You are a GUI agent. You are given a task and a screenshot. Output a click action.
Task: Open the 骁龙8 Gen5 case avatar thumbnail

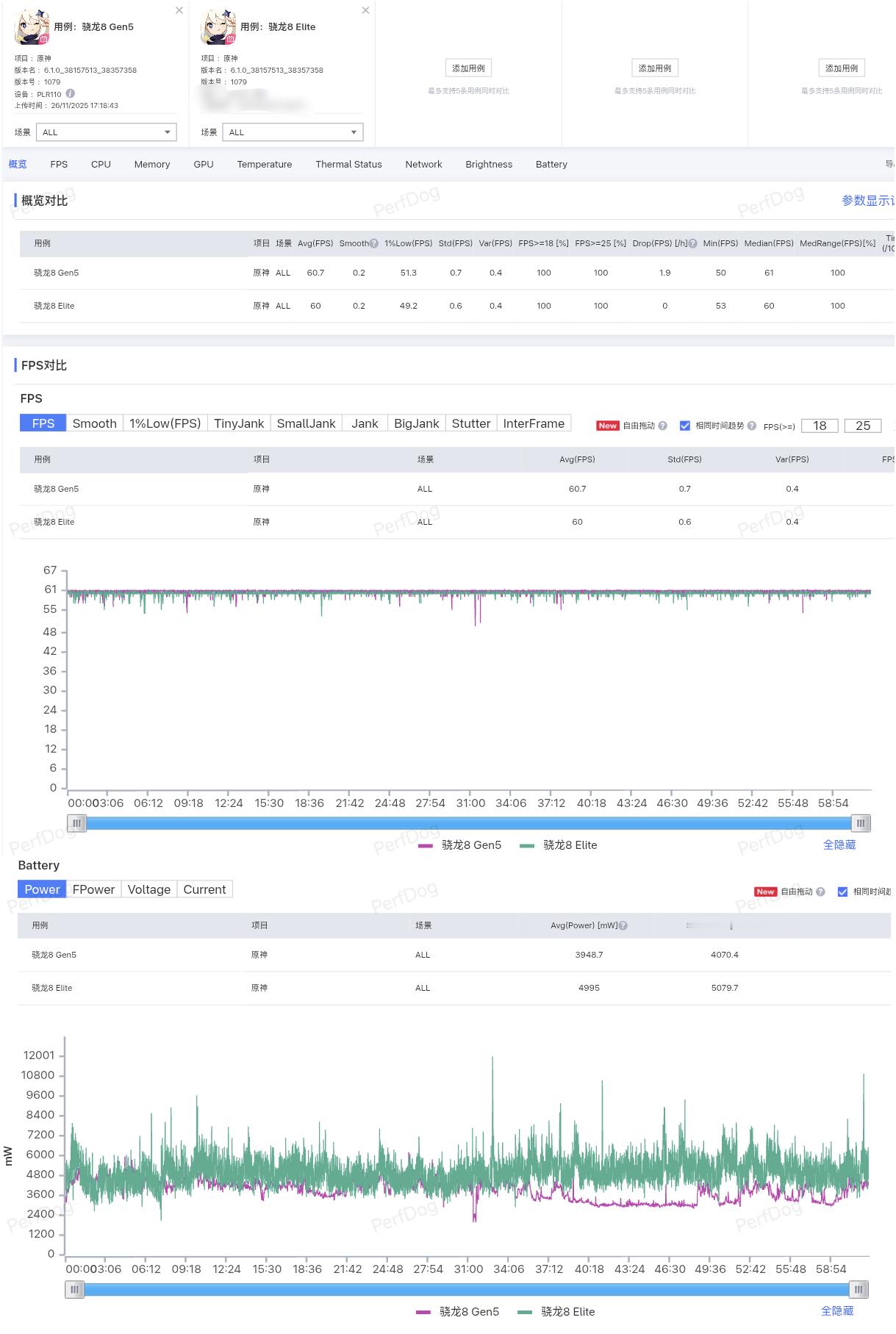point(32,27)
